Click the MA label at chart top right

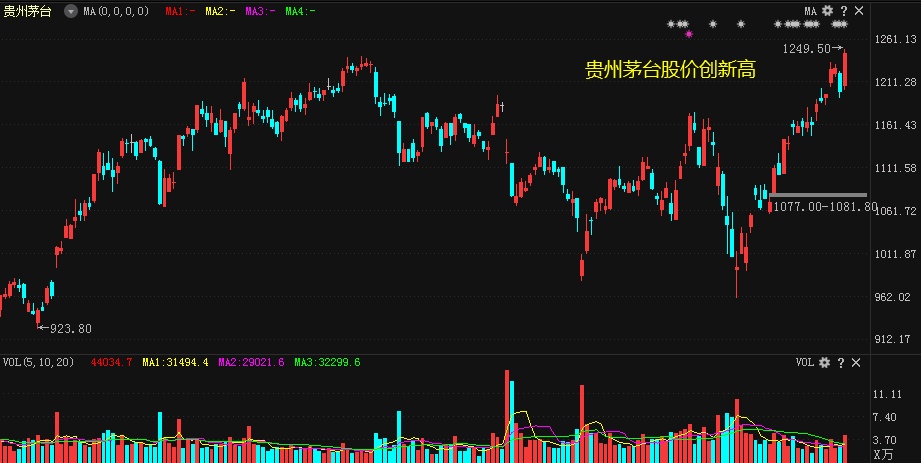[x=811, y=11]
